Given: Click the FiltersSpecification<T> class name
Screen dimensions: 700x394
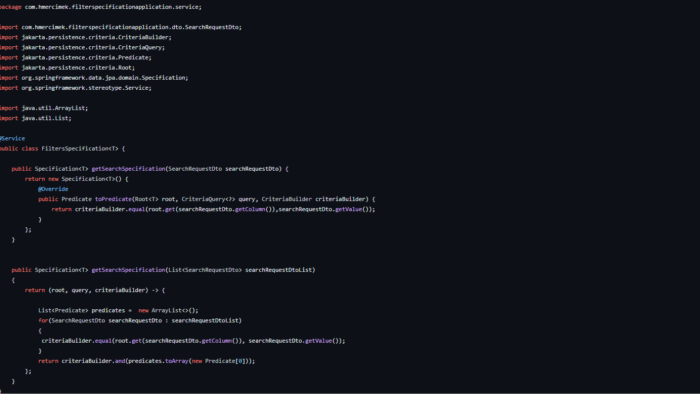Looking at the screenshot, I should [80, 149].
